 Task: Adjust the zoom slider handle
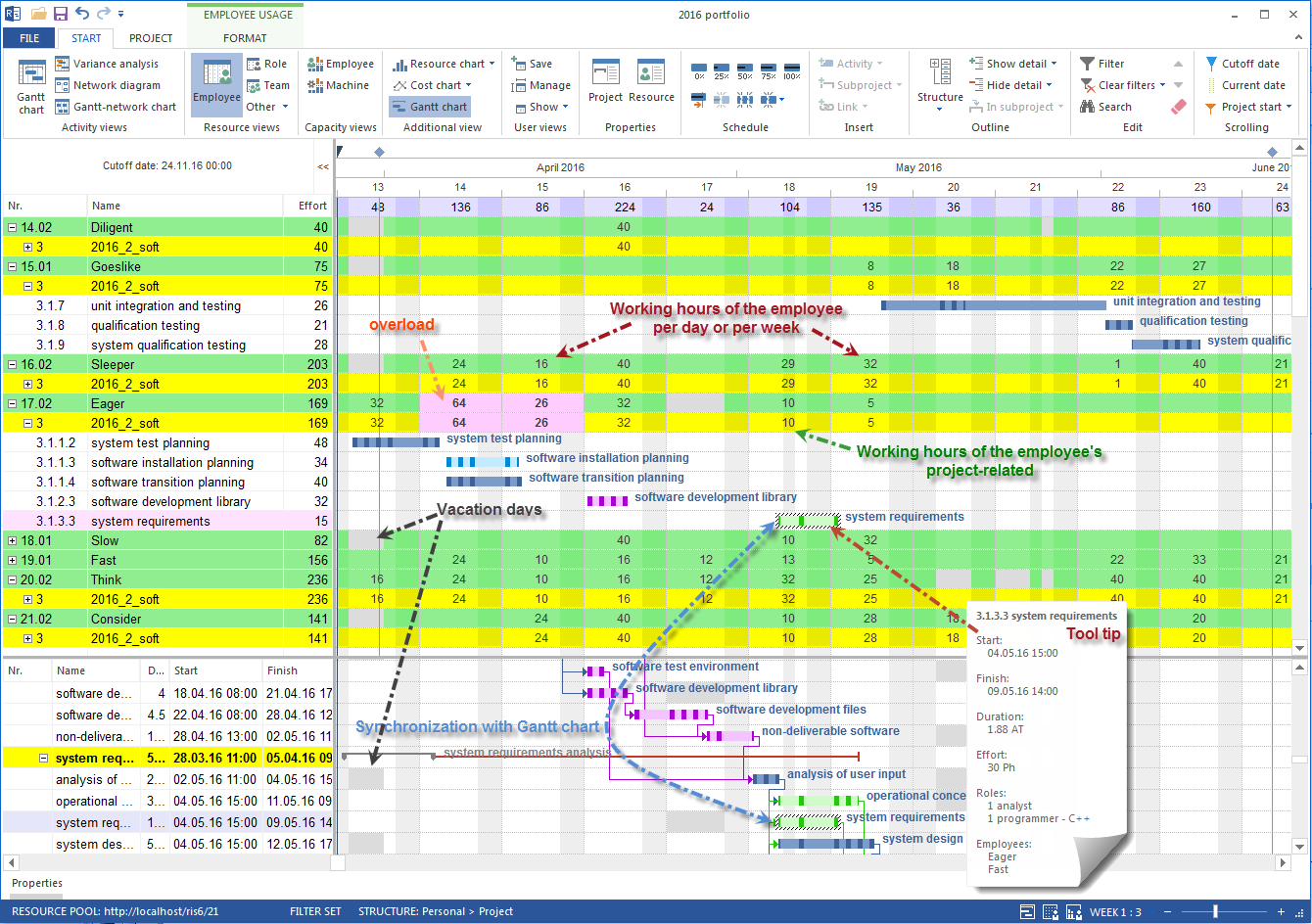[x=1216, y=912]
